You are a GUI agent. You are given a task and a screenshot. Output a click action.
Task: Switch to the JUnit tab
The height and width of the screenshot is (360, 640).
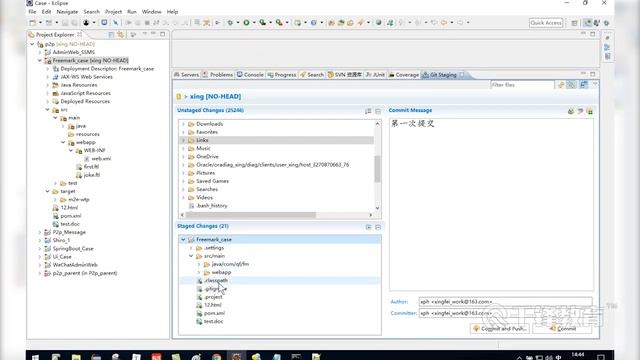(375, 75)
